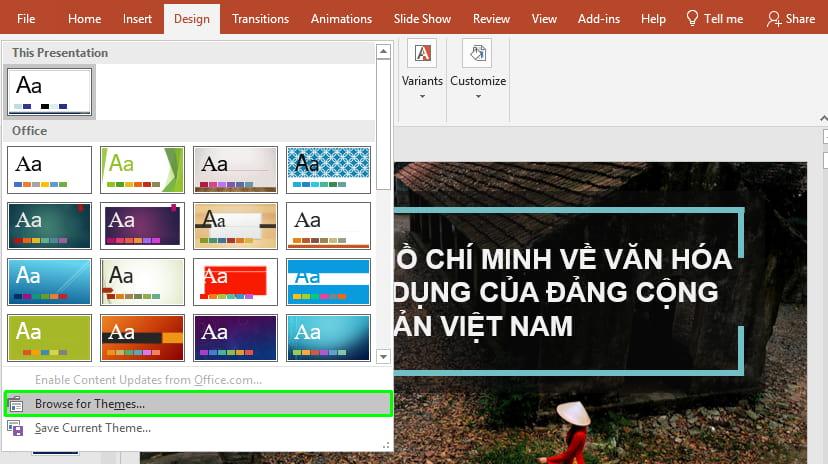Apply the blue-and-white banded theme
828x464 pixels.
[328, 282]
